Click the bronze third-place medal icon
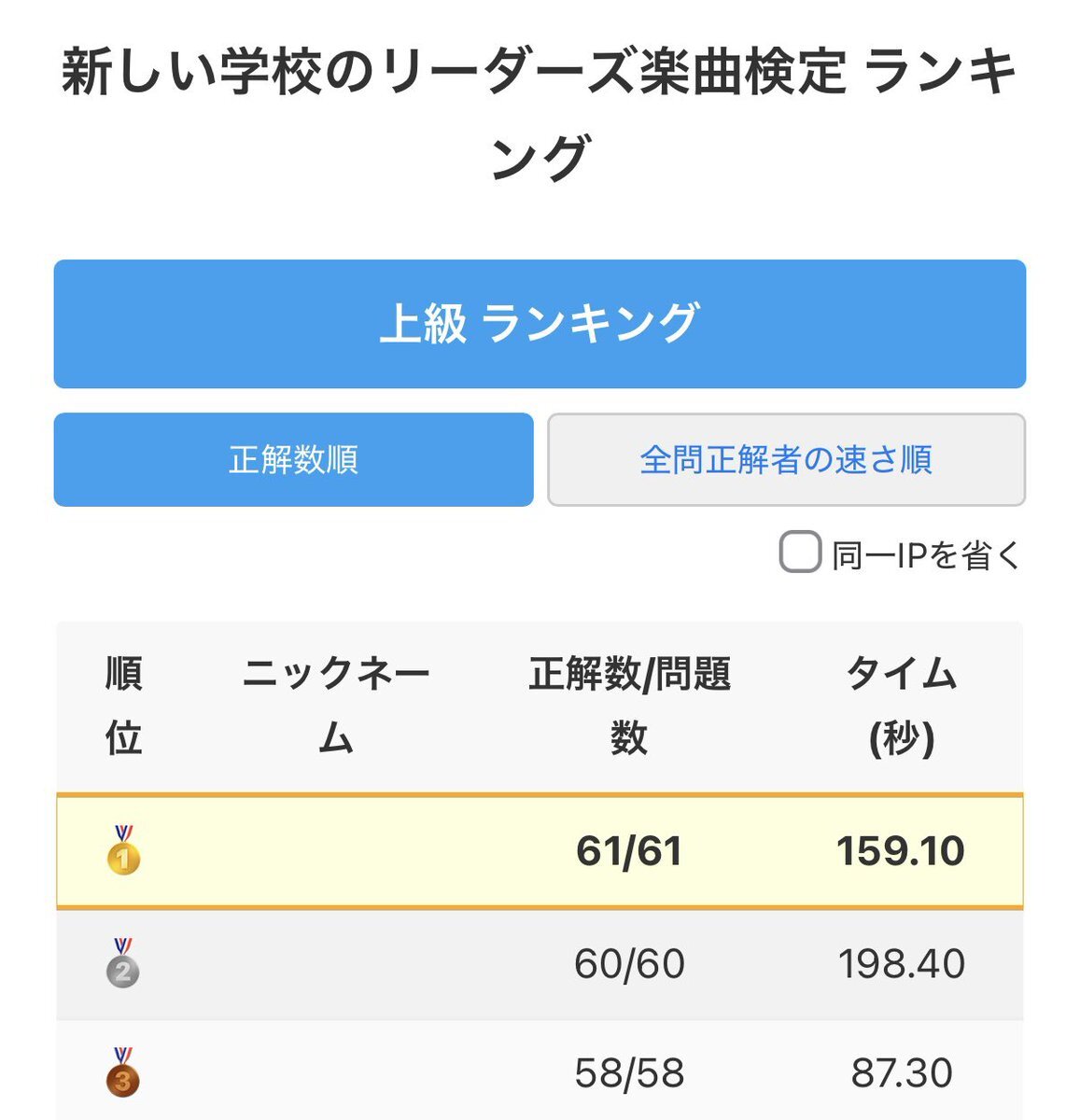The height and width of the screenshot is (1120, 1080). [123, 1072]
